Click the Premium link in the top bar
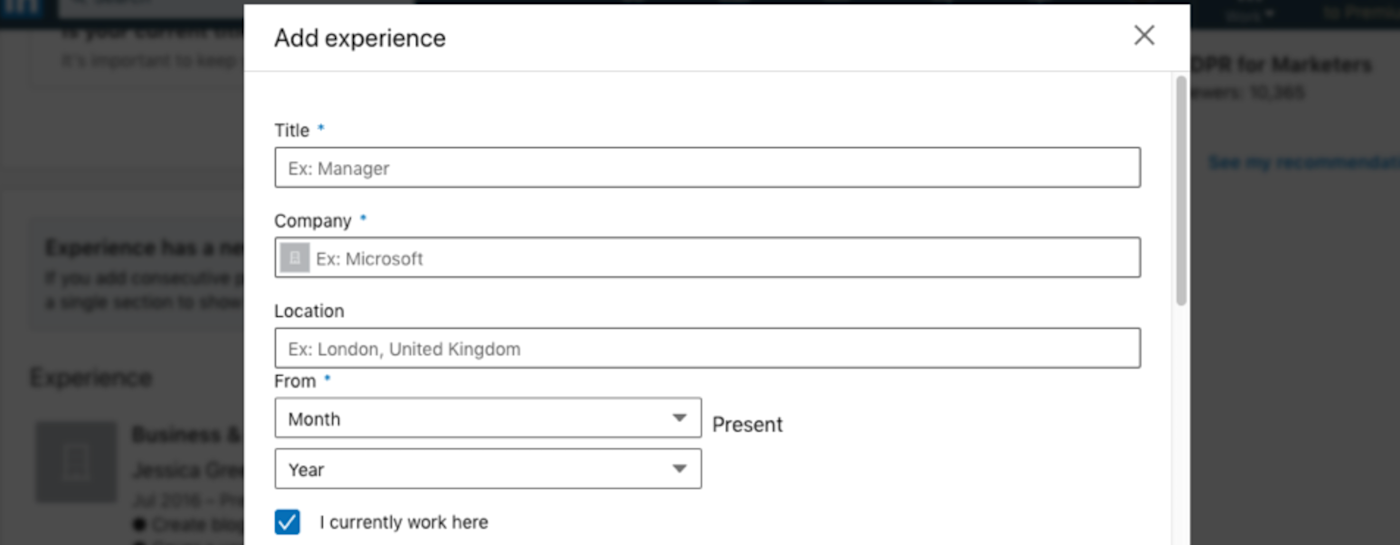Viewport: 1400px width, 545px height. coord(1360,12)
